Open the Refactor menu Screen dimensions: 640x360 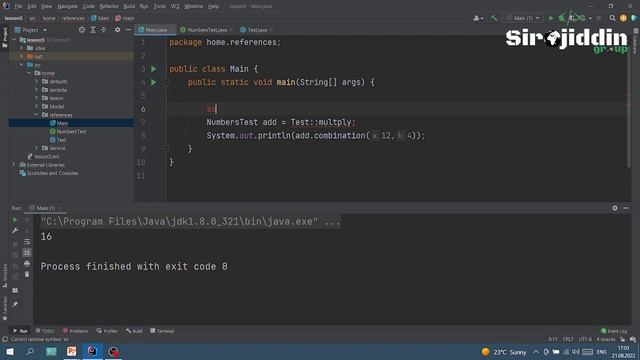(x=109, y=6)
